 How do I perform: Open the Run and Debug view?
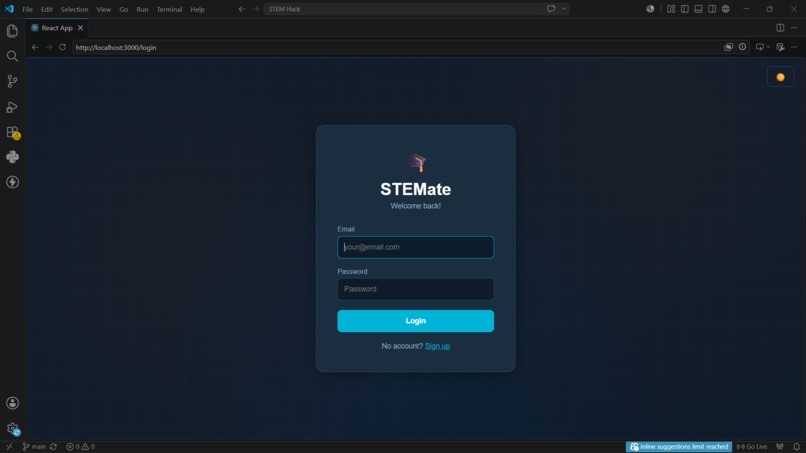pyautogui.click(x=12, y=107)
